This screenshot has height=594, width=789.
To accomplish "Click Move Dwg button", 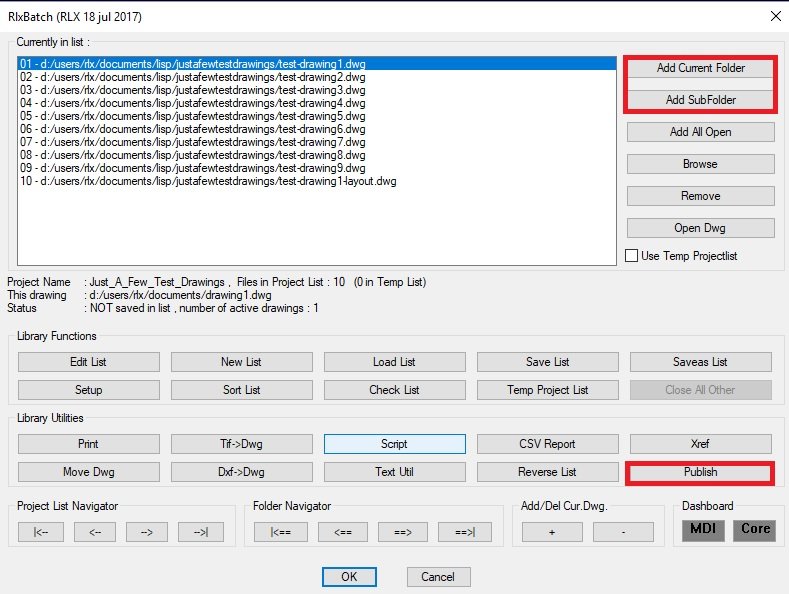I will pyautogui.click(x=89, y=472).
